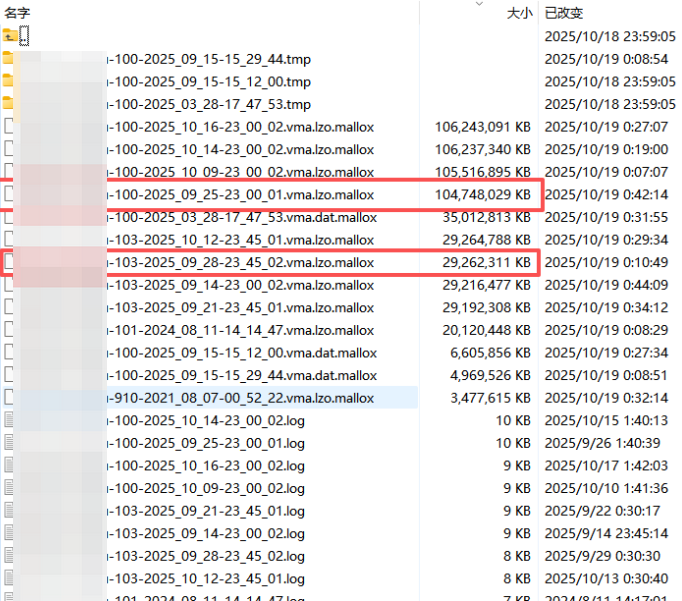
Task: Sort by the 大小 column header
Action: (518, 13)
